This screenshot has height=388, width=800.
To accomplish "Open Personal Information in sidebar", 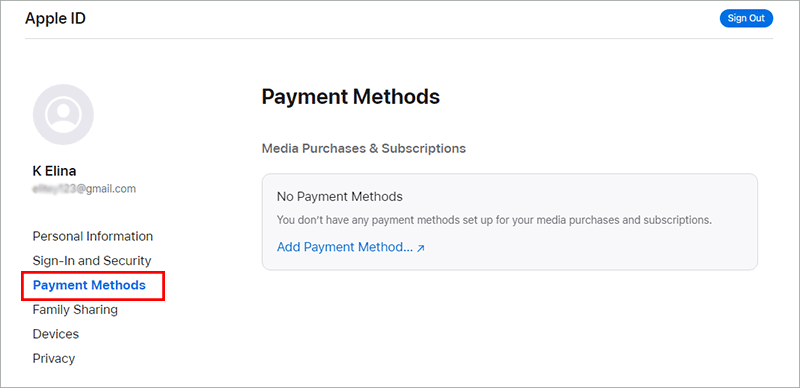I will click(x=92, y=236).
